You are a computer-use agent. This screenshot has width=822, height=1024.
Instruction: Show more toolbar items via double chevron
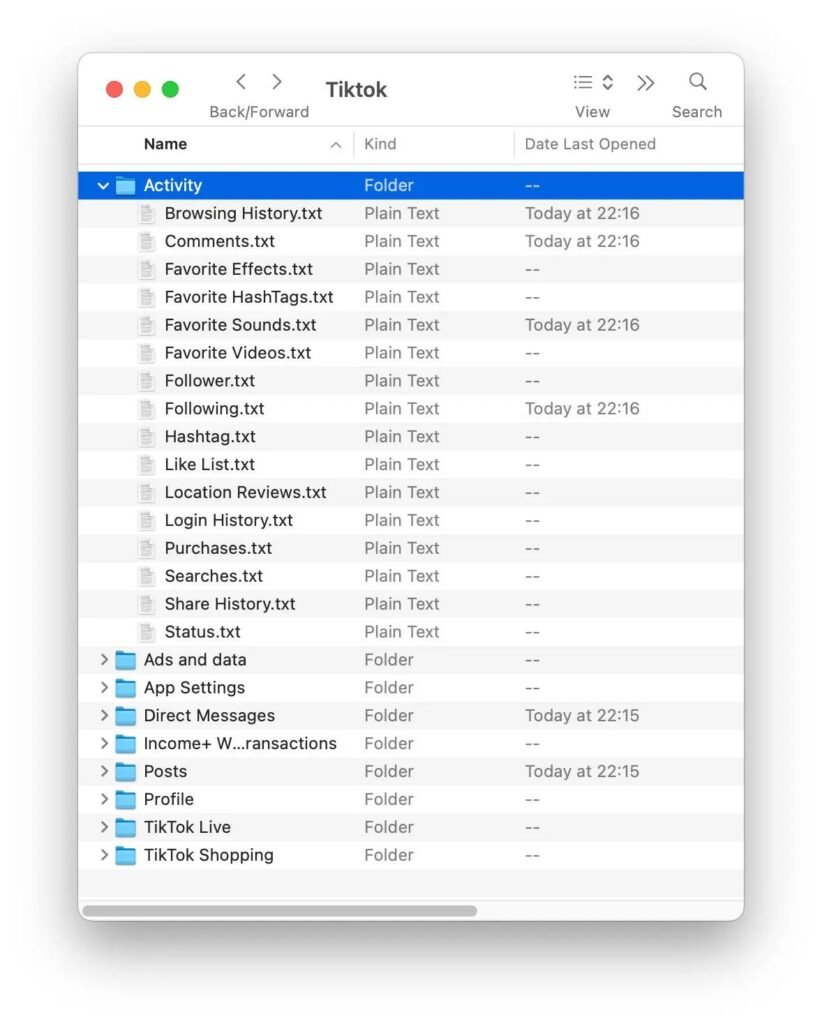coord(645,83)
